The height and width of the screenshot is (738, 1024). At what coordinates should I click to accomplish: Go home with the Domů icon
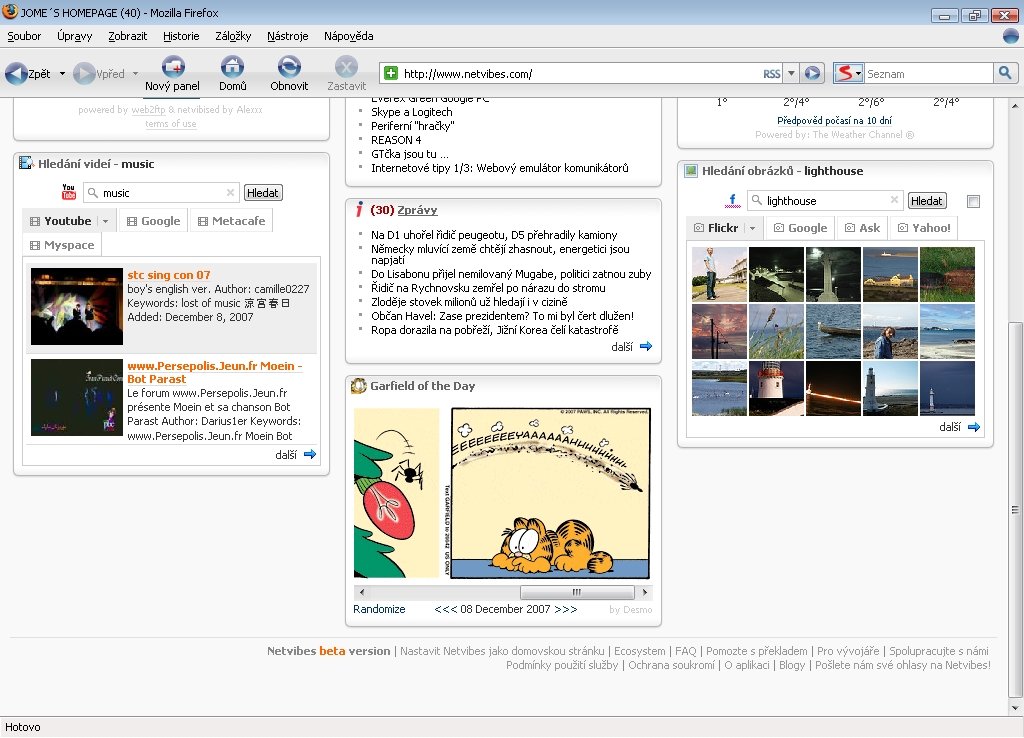tap(232, 67)
